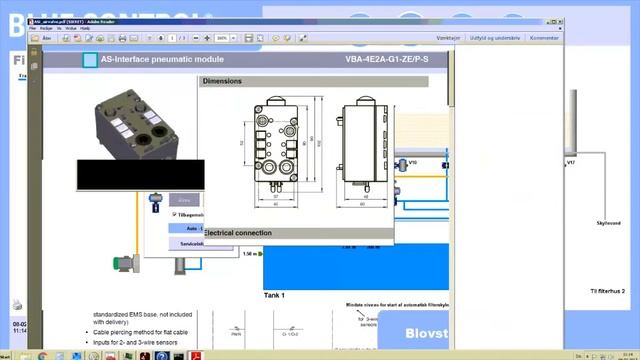640x360 pixels.
Task: Click the green pump motor in process view
Action: (126, 264)
